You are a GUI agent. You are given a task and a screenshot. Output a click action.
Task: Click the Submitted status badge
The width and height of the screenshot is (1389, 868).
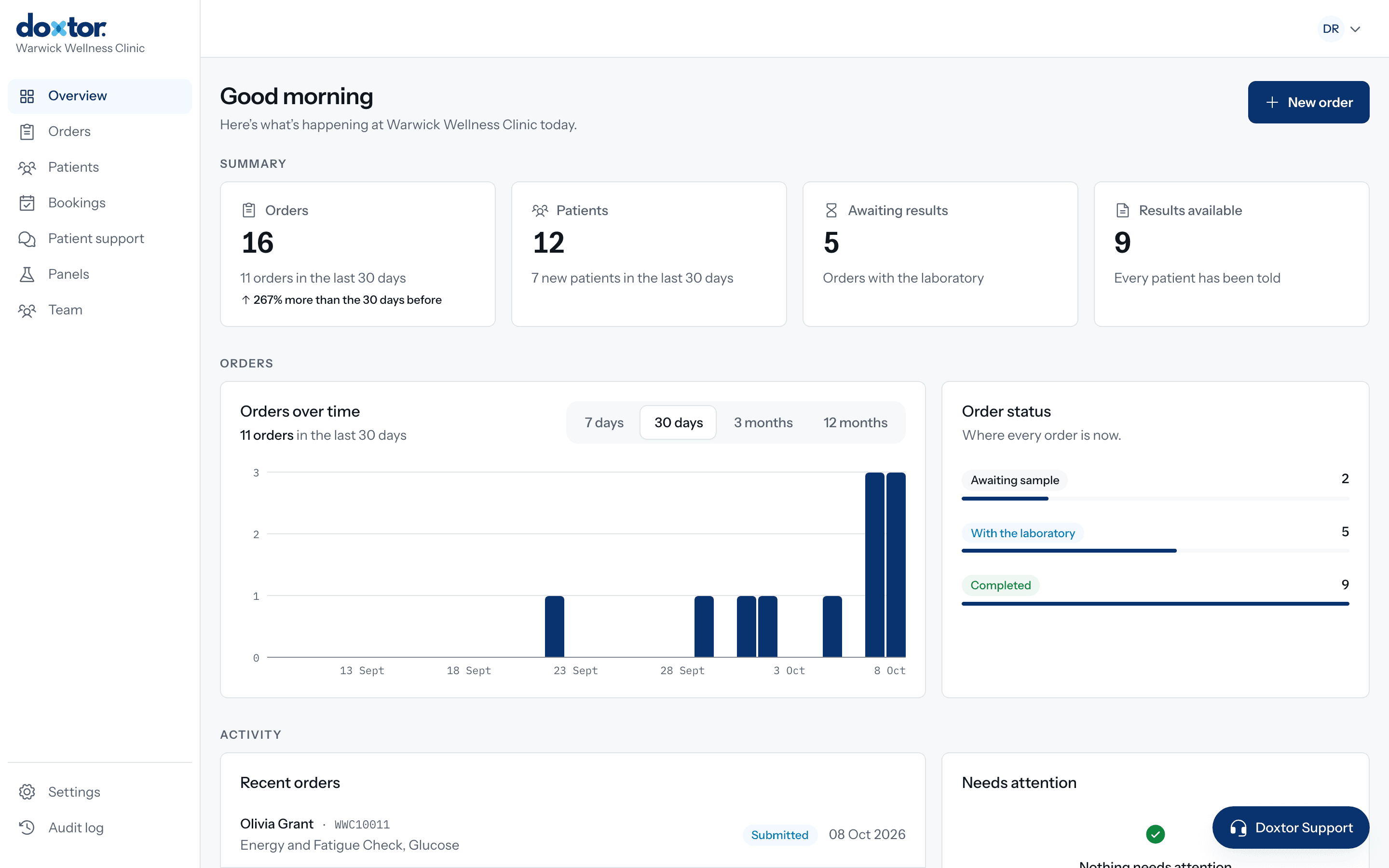779,835
